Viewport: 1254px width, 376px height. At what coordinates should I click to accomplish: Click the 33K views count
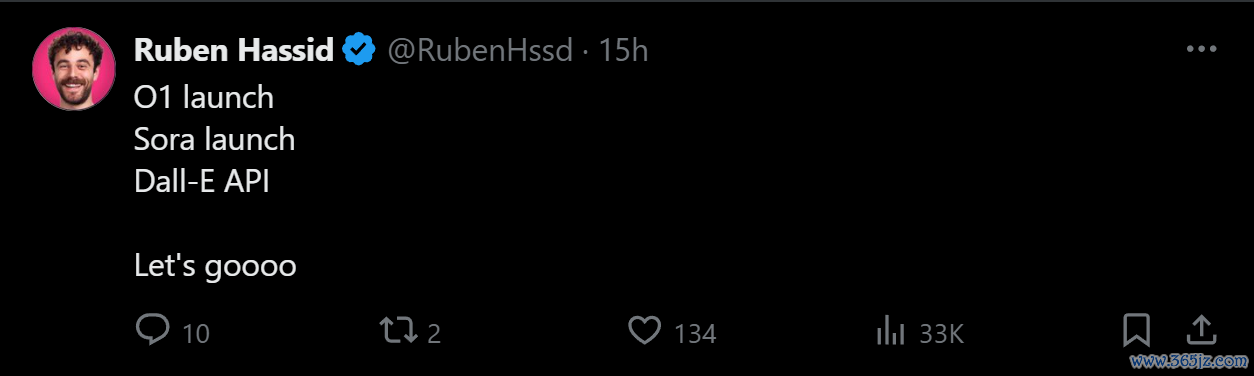click(940, 334)
